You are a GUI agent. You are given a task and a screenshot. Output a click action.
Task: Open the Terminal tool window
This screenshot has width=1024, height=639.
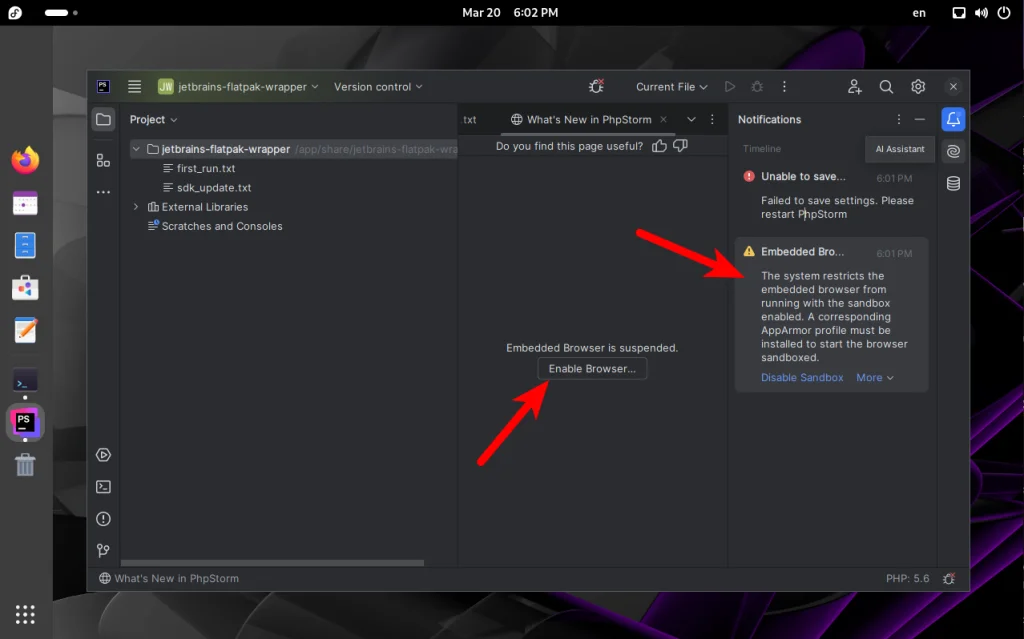click(103, 487)
